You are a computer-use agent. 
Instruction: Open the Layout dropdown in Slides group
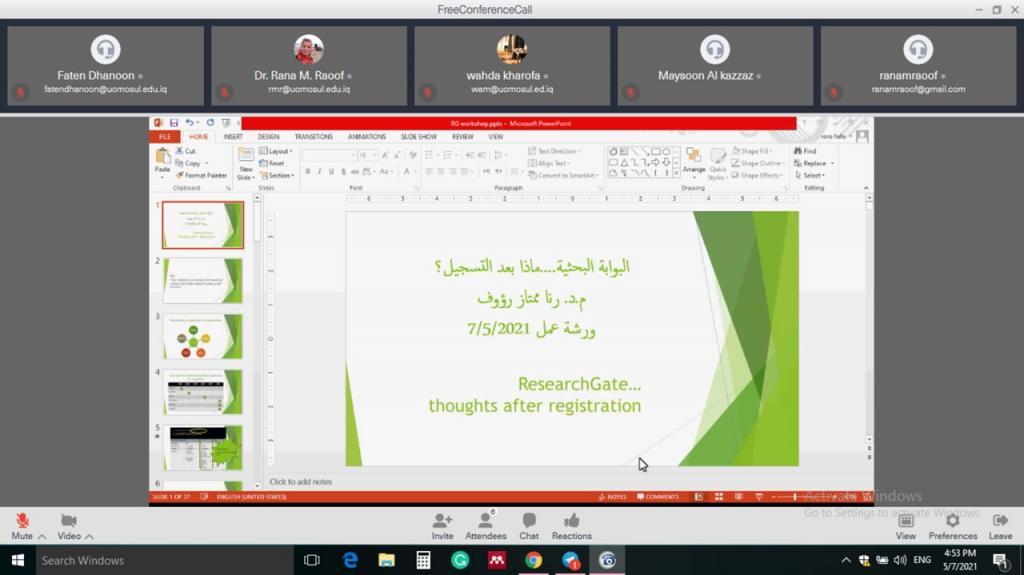(279, 151)
